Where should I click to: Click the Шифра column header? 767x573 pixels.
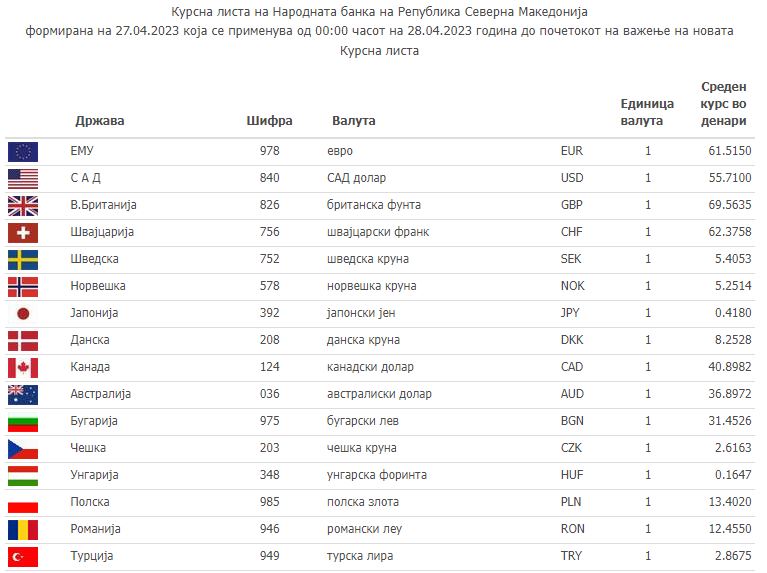269,121
